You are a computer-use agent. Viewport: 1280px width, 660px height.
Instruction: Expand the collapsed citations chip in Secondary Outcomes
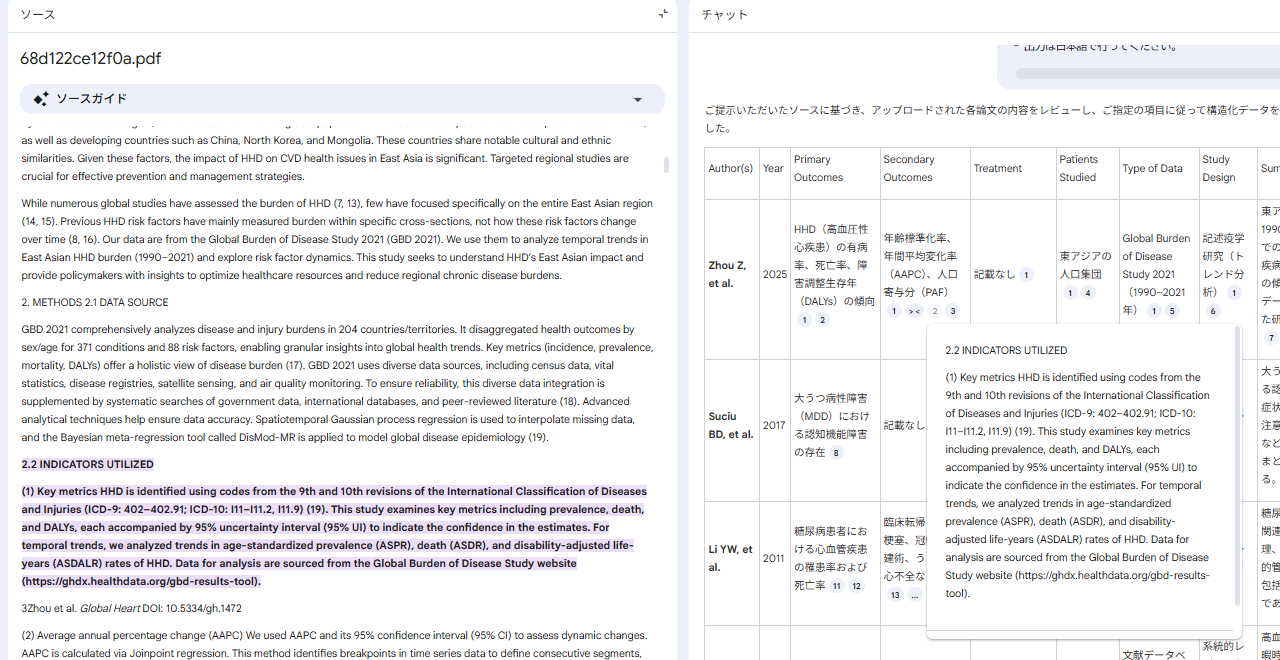[x=914, y=311]
